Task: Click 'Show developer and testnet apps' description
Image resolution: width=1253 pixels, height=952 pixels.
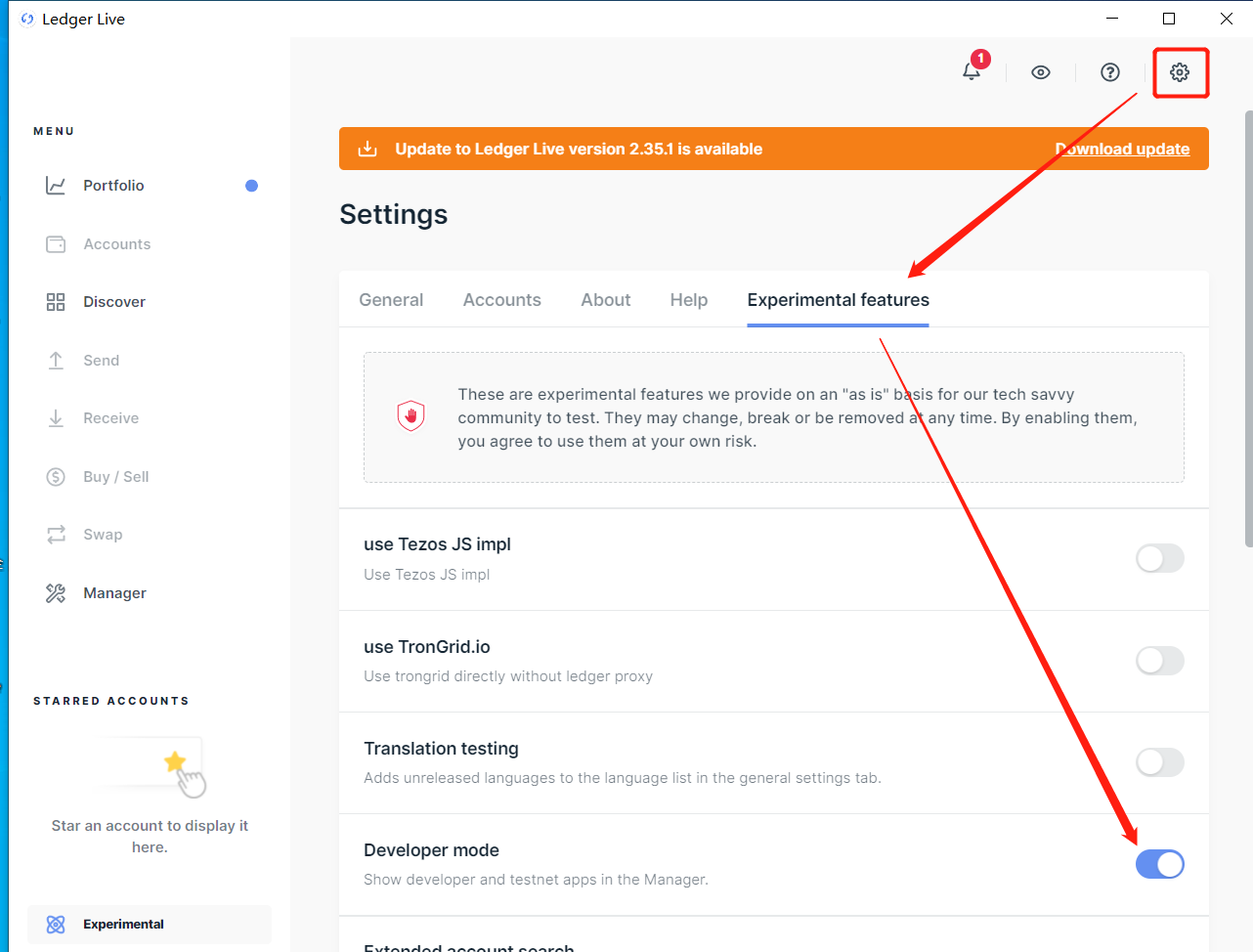Action: [536, 880]
